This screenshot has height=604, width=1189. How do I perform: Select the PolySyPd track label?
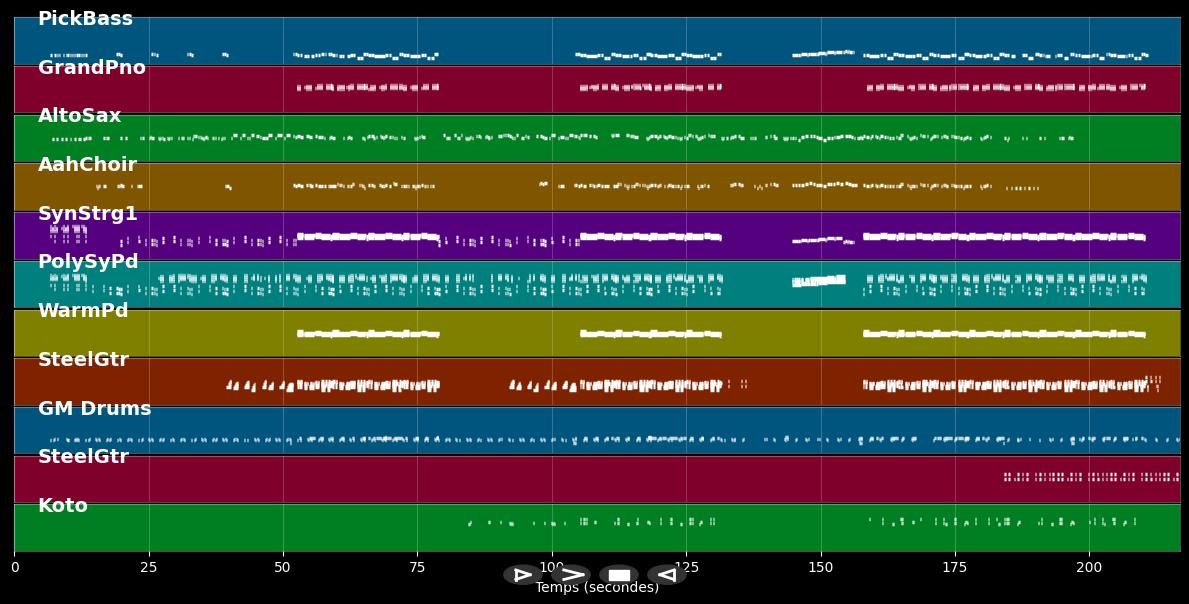click(x=88, y=262)
